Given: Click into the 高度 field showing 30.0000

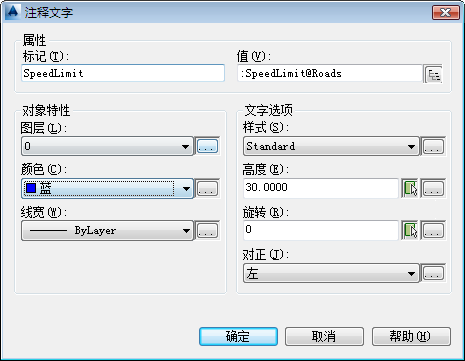Looking at the screenshot, I should point(321,188).
